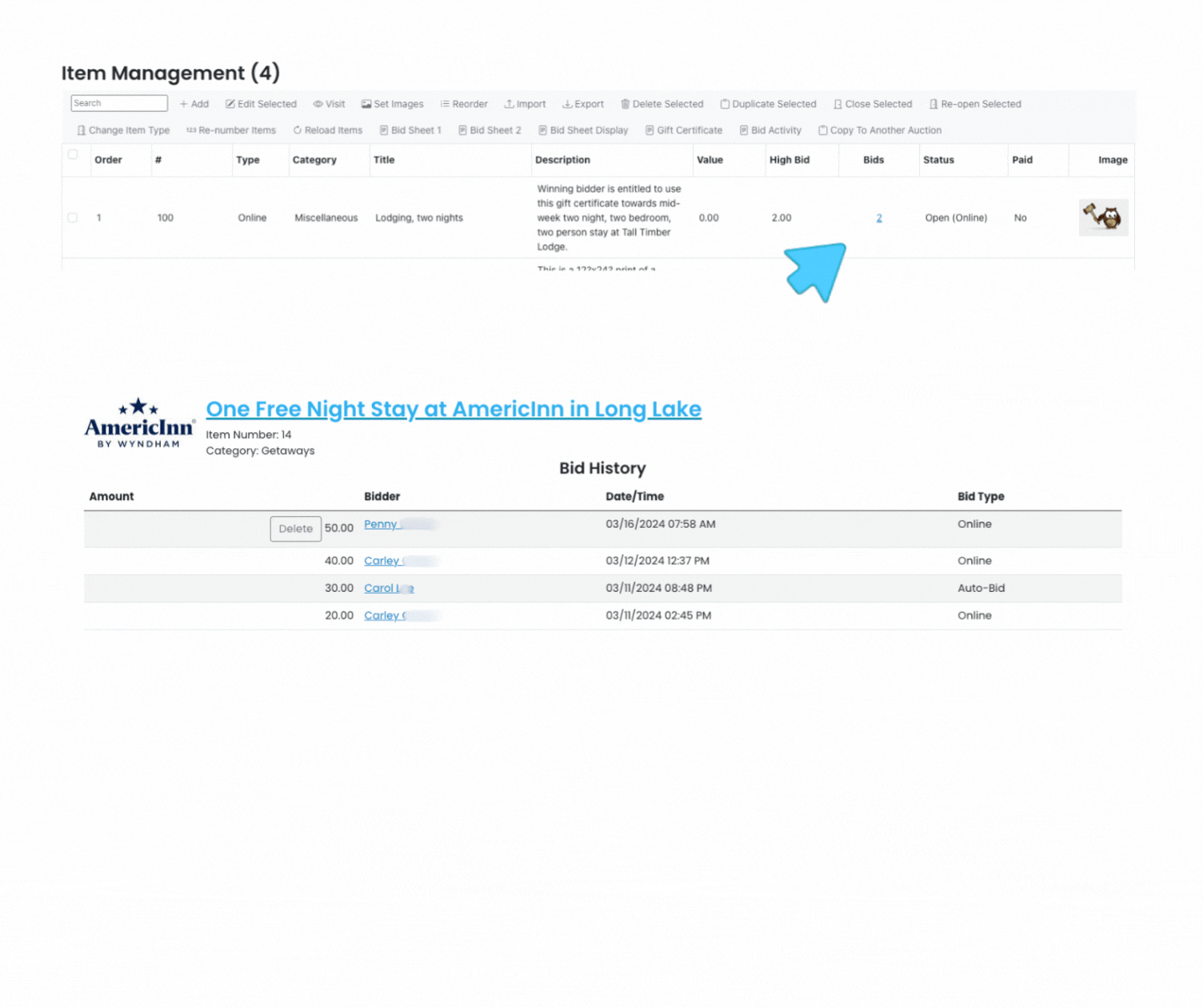Image resolution: width=1203 pixels, height=1008 pixels.
Task: Click the 'Item Number: 14' text
Action: pyautogui.click(x=249, y=435)
